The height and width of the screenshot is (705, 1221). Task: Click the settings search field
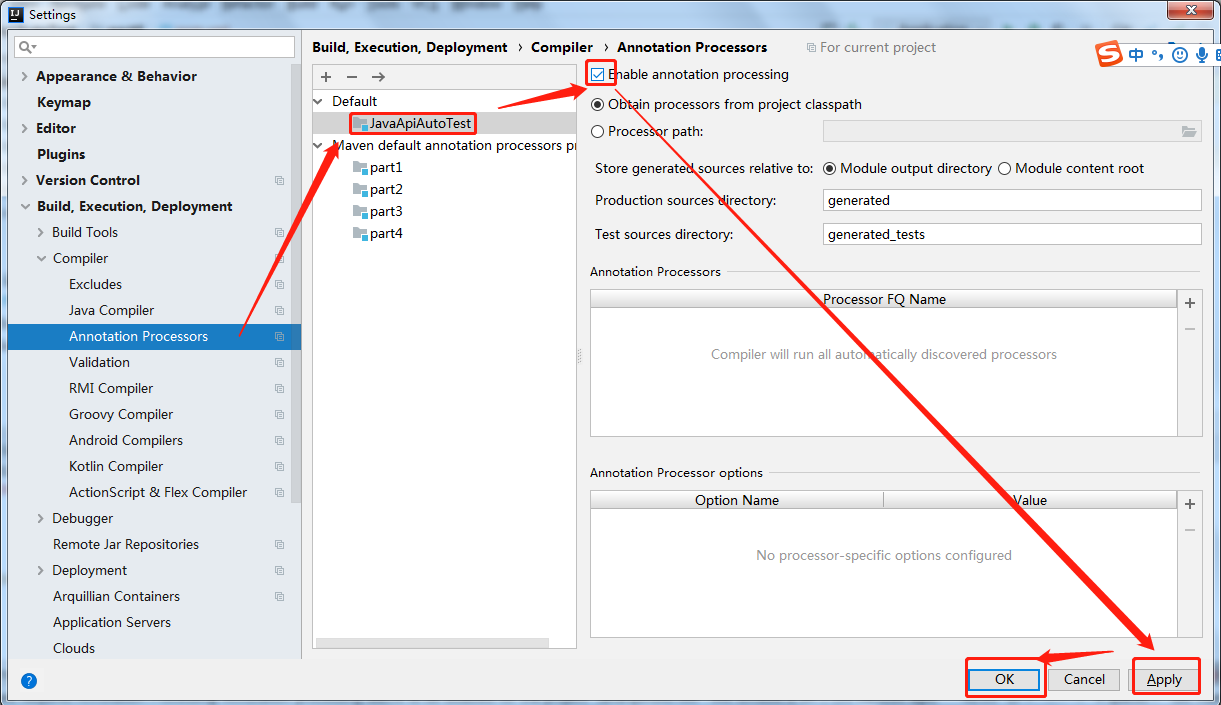point(154,47)
